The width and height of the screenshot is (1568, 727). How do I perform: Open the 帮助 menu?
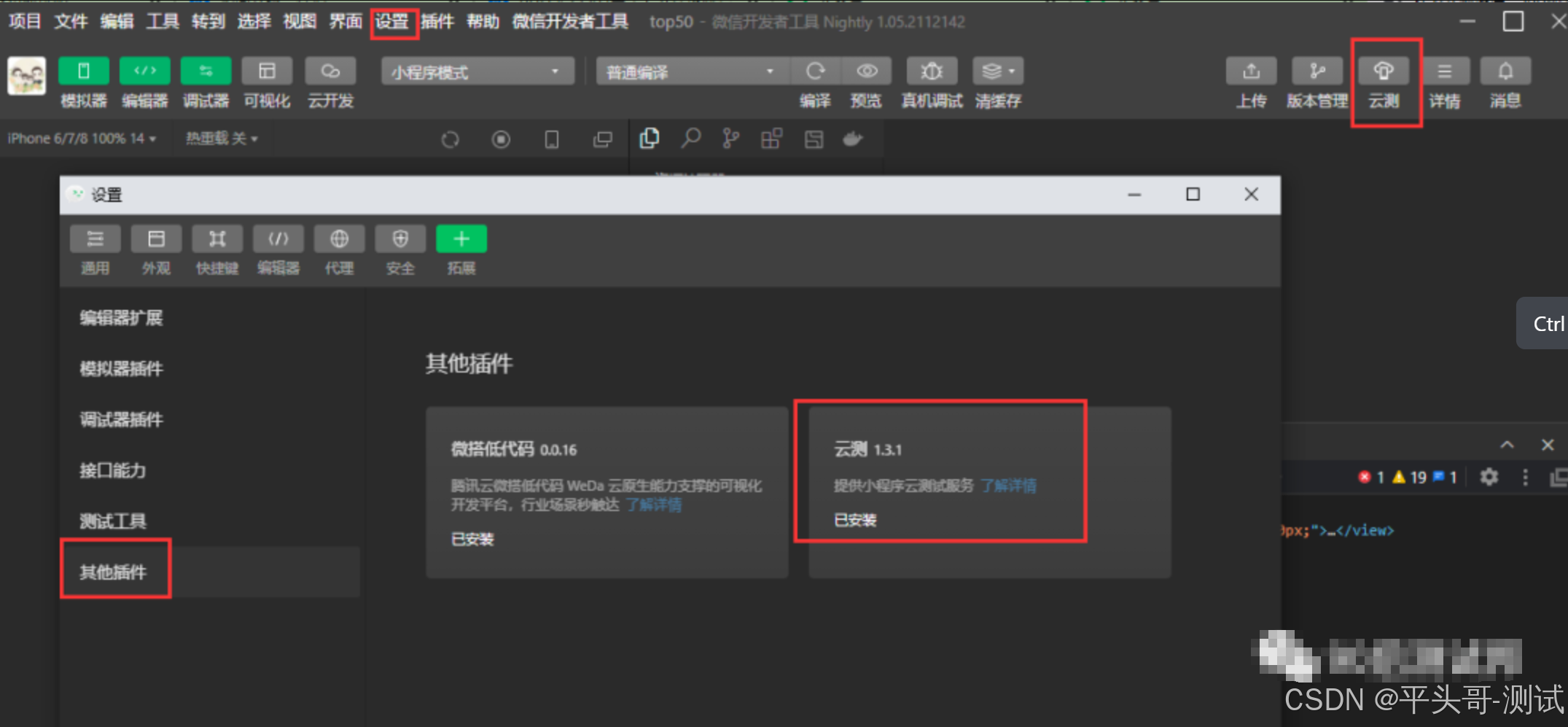coord(483,21)
